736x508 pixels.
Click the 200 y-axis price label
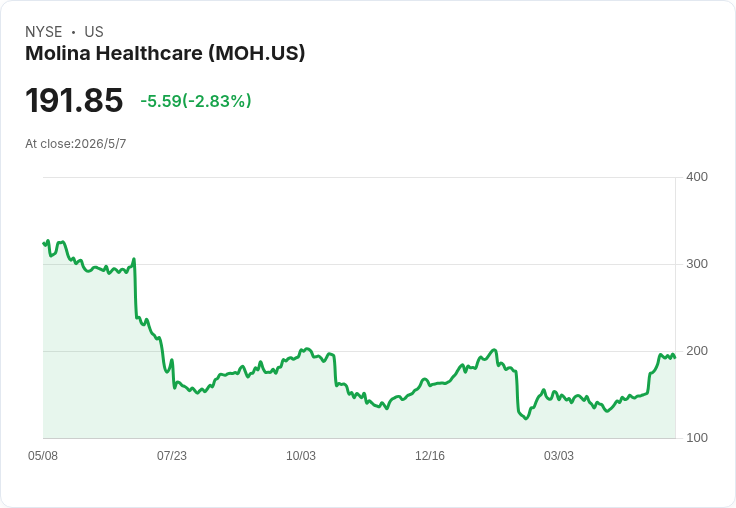(x=697, y=351)
